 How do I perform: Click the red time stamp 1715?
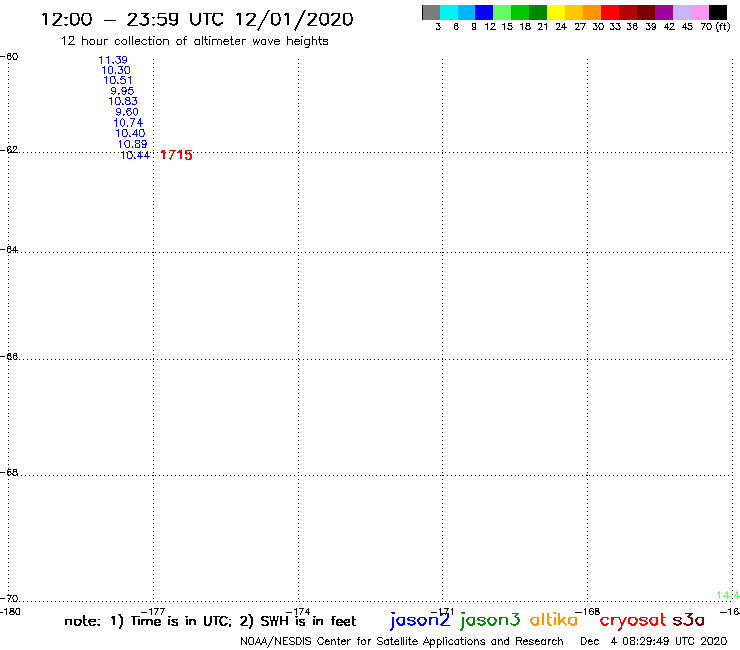tap(177, 155)
